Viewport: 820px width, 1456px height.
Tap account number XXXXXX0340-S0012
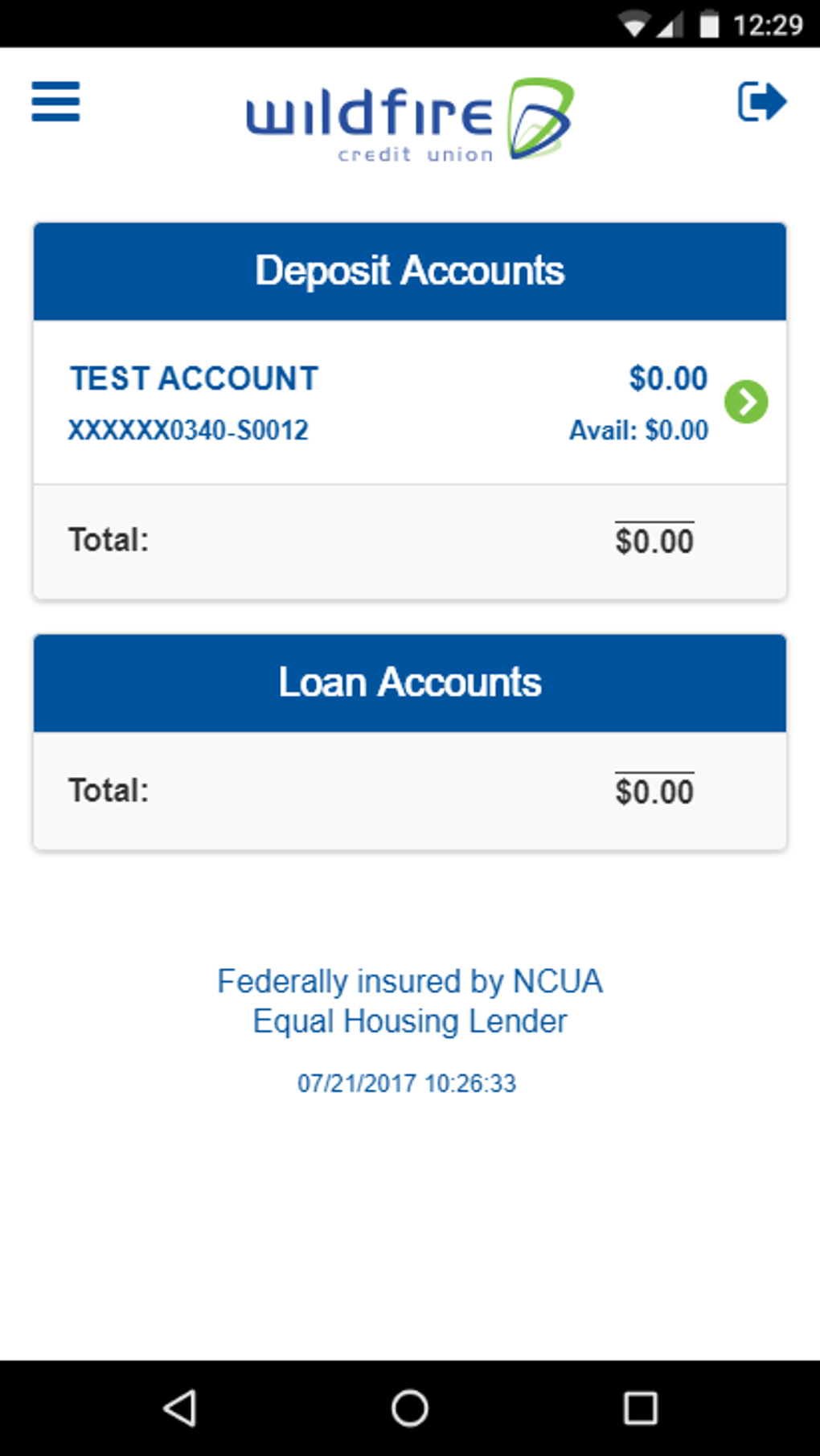click(188, 431)
